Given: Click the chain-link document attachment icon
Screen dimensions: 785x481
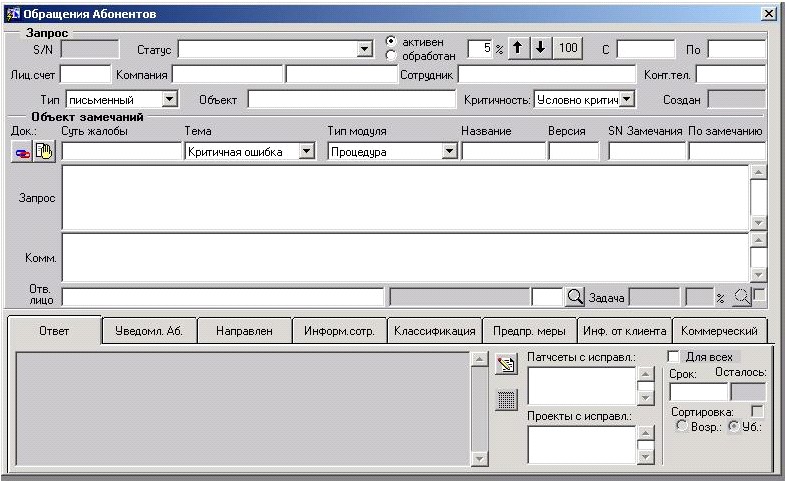Looking at the screenshot, I should (22, 151).
